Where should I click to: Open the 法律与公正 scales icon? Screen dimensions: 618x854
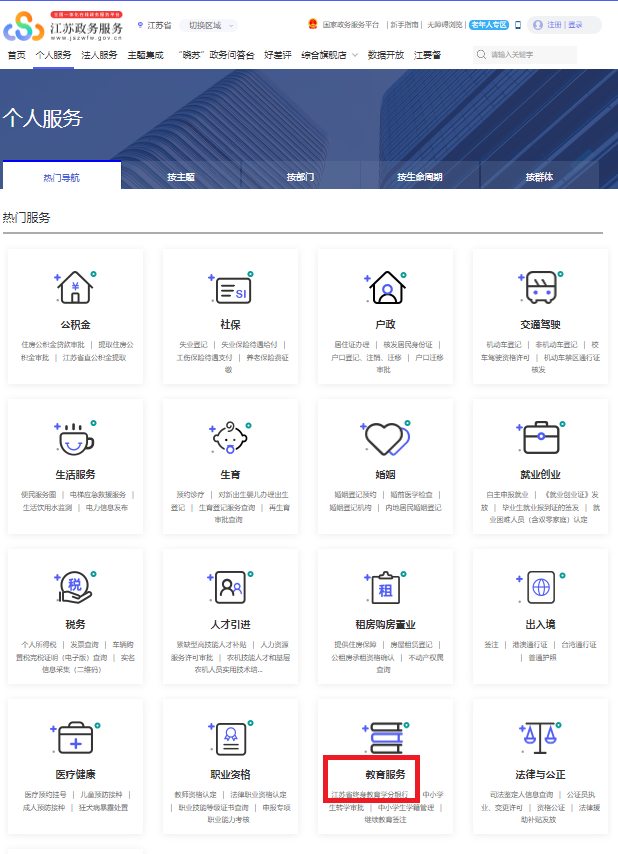pos(540,739)
